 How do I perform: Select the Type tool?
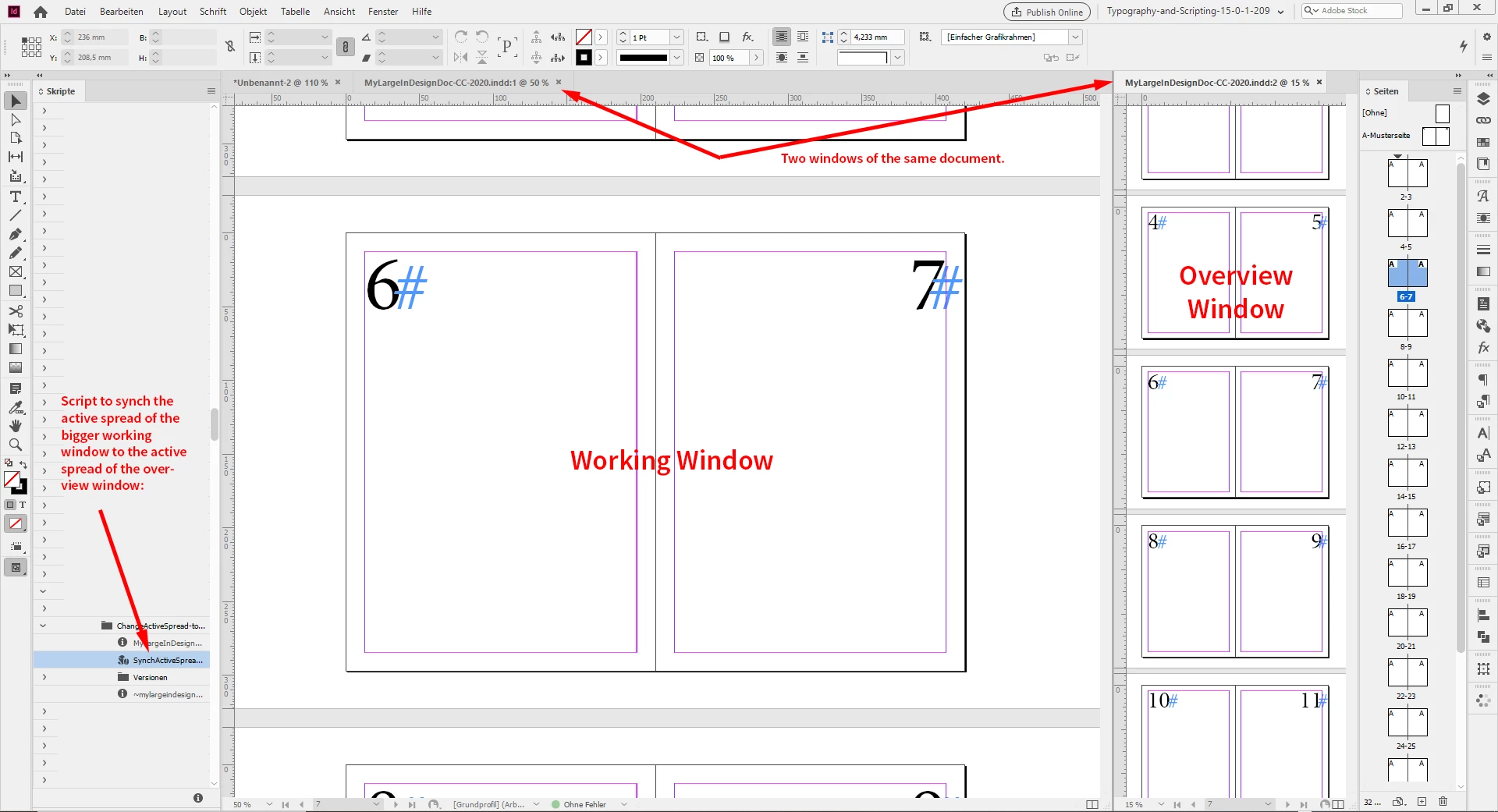pyautogui.click(x=16, y=197)
